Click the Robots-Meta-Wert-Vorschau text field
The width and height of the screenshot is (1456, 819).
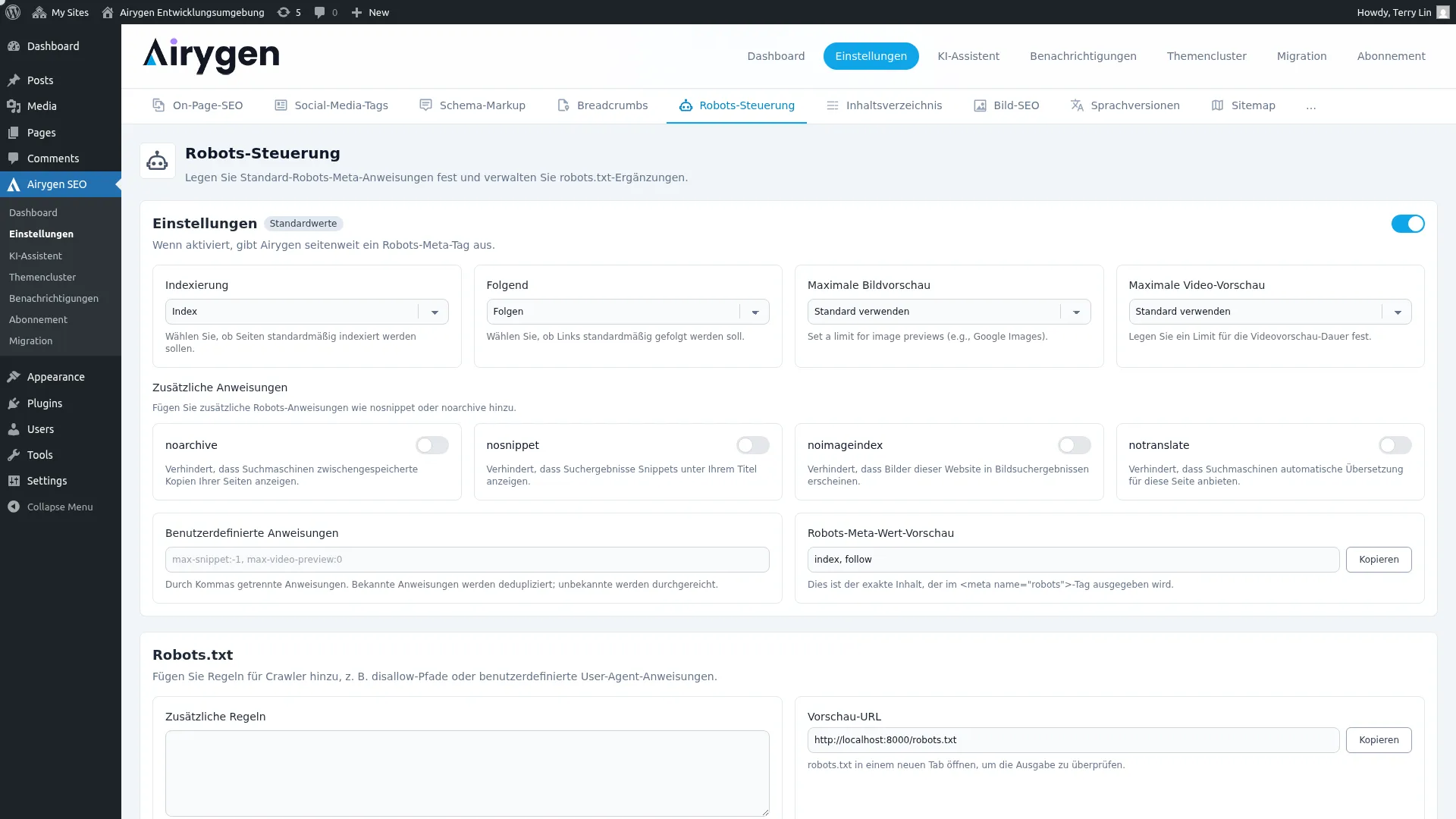pos(1073,560)
